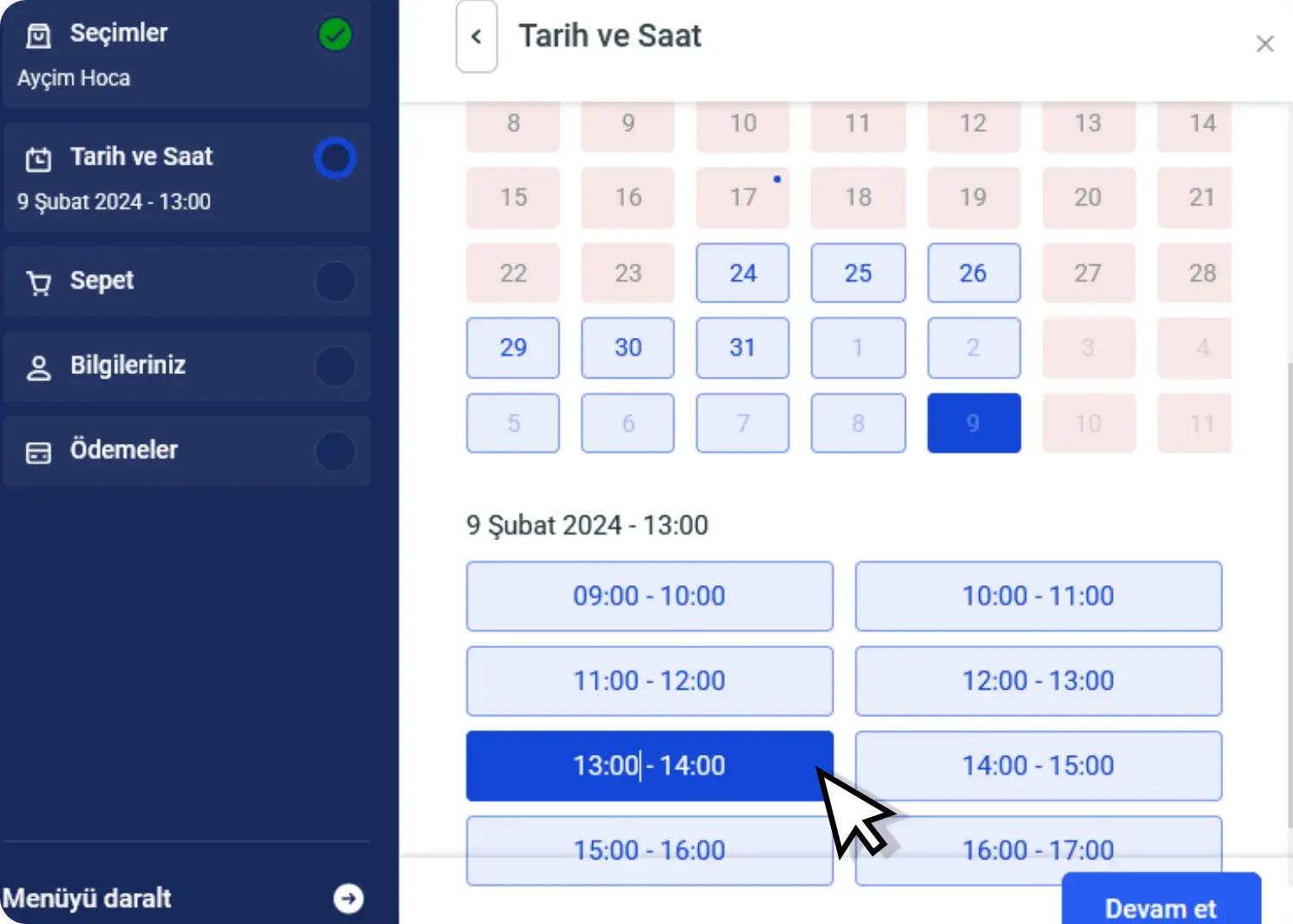Click the green Seçimler completed checkmark
The width and height of the screenshot is (1293, 924).
click(x=334, y=35)
